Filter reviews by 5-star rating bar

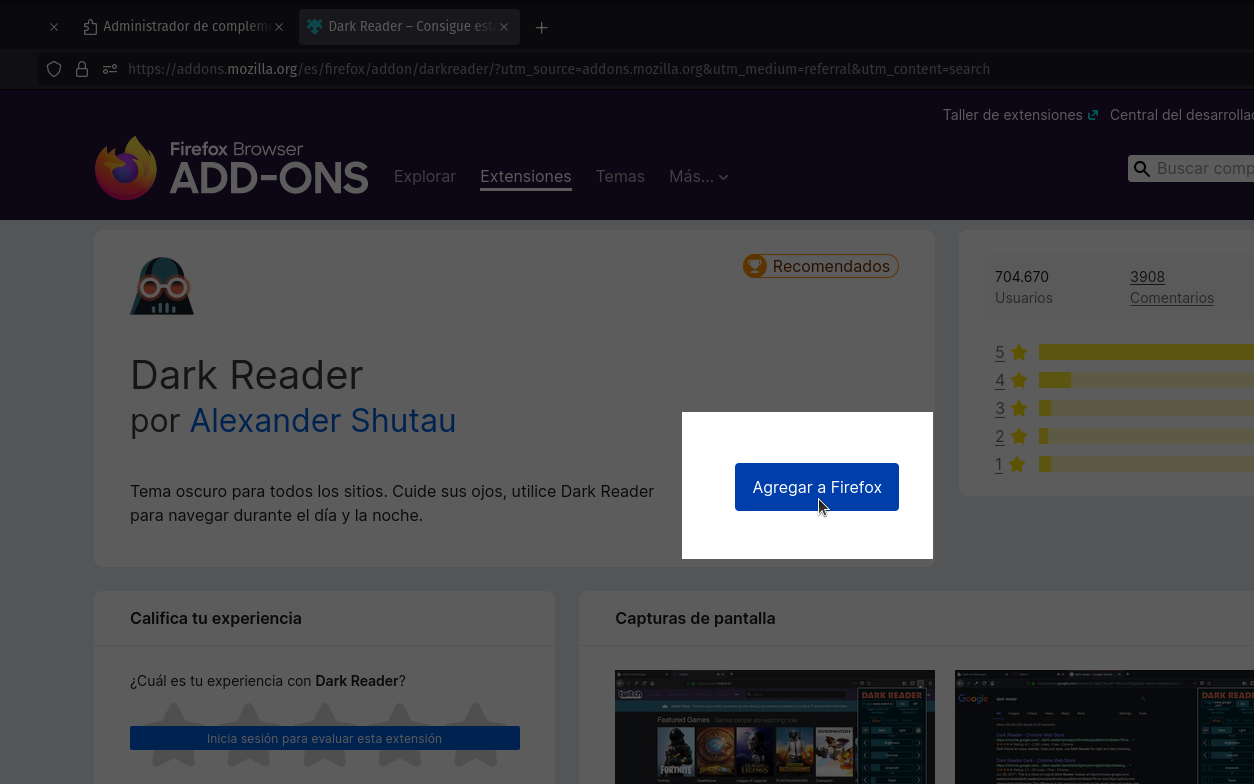[x=1140, y=352]
